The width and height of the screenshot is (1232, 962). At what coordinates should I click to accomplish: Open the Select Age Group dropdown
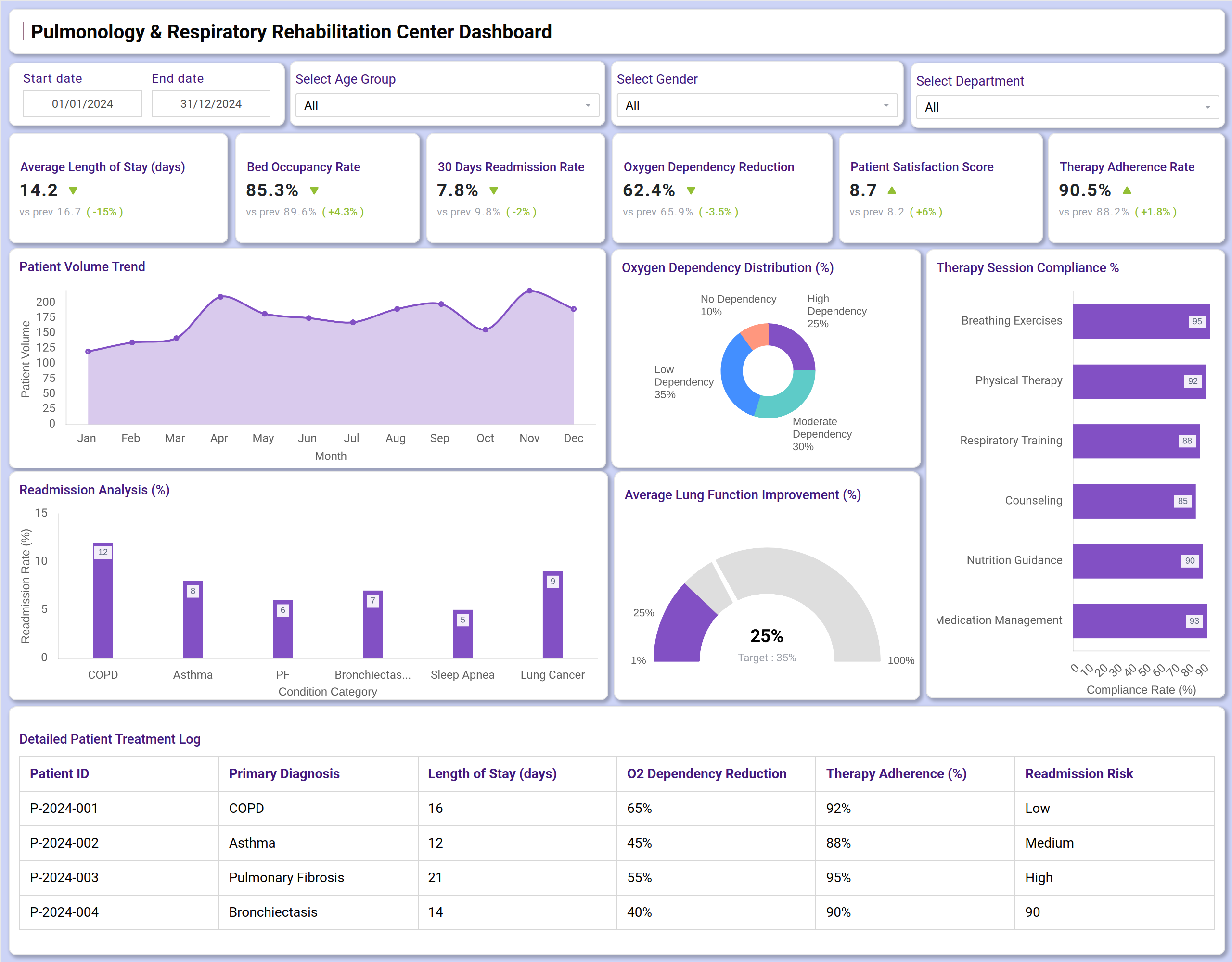coord(447,105)
